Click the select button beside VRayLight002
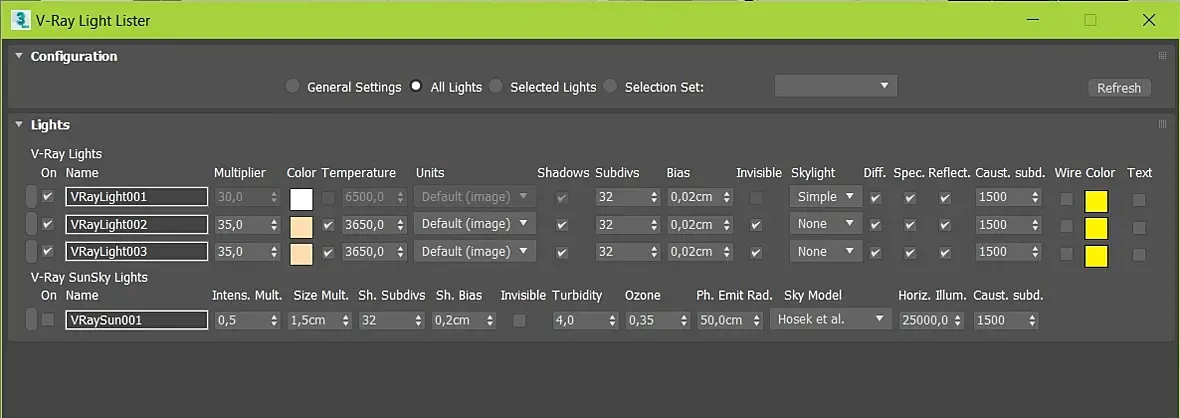Screen dimensions: 1180x418 point(31,224)
